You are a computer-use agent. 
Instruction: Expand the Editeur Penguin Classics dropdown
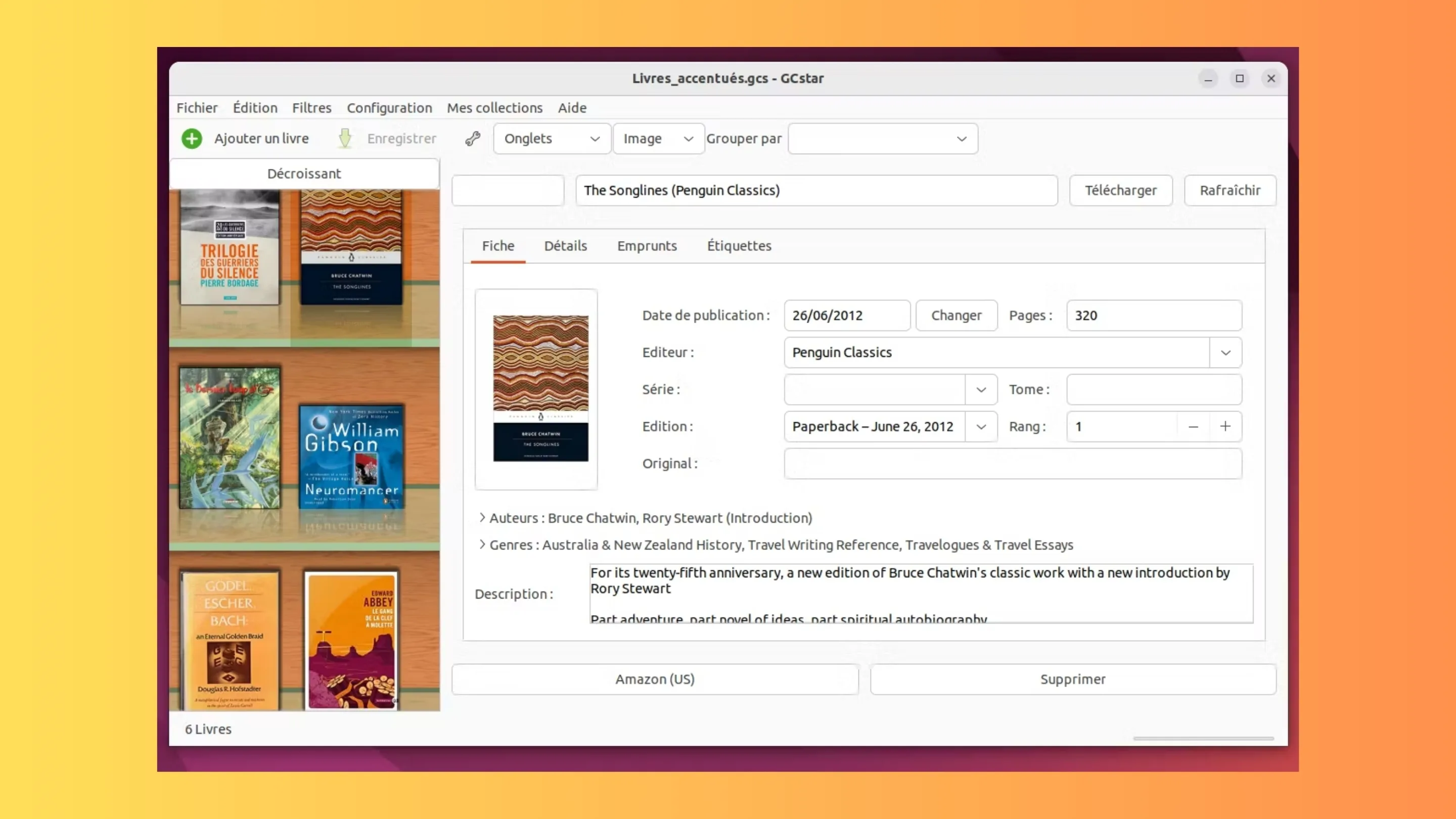(1225, 353)
